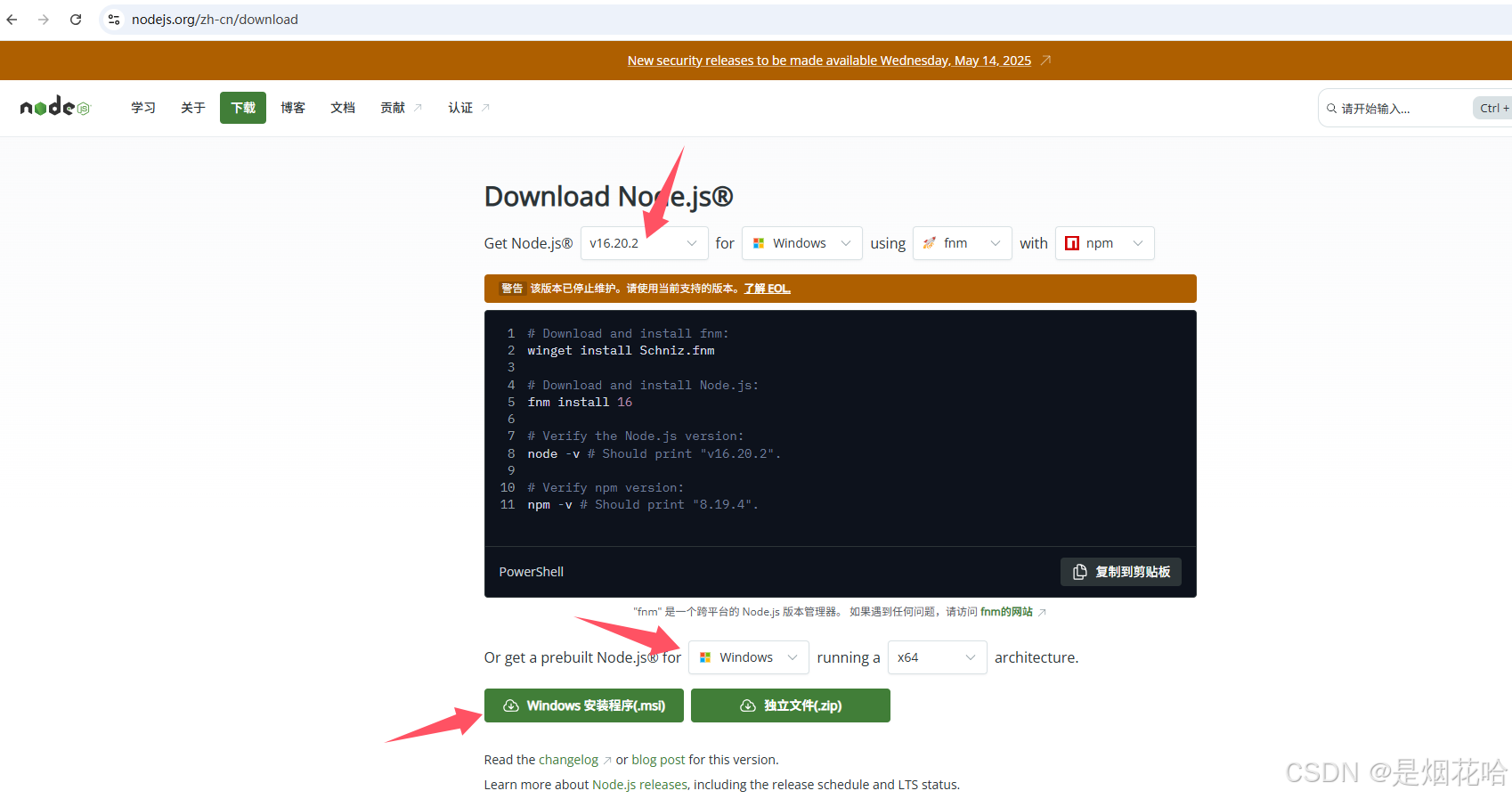Open the 博客 menu item
The width and height of the screenshot is (1512, 799).
click(x=293, y=108)
